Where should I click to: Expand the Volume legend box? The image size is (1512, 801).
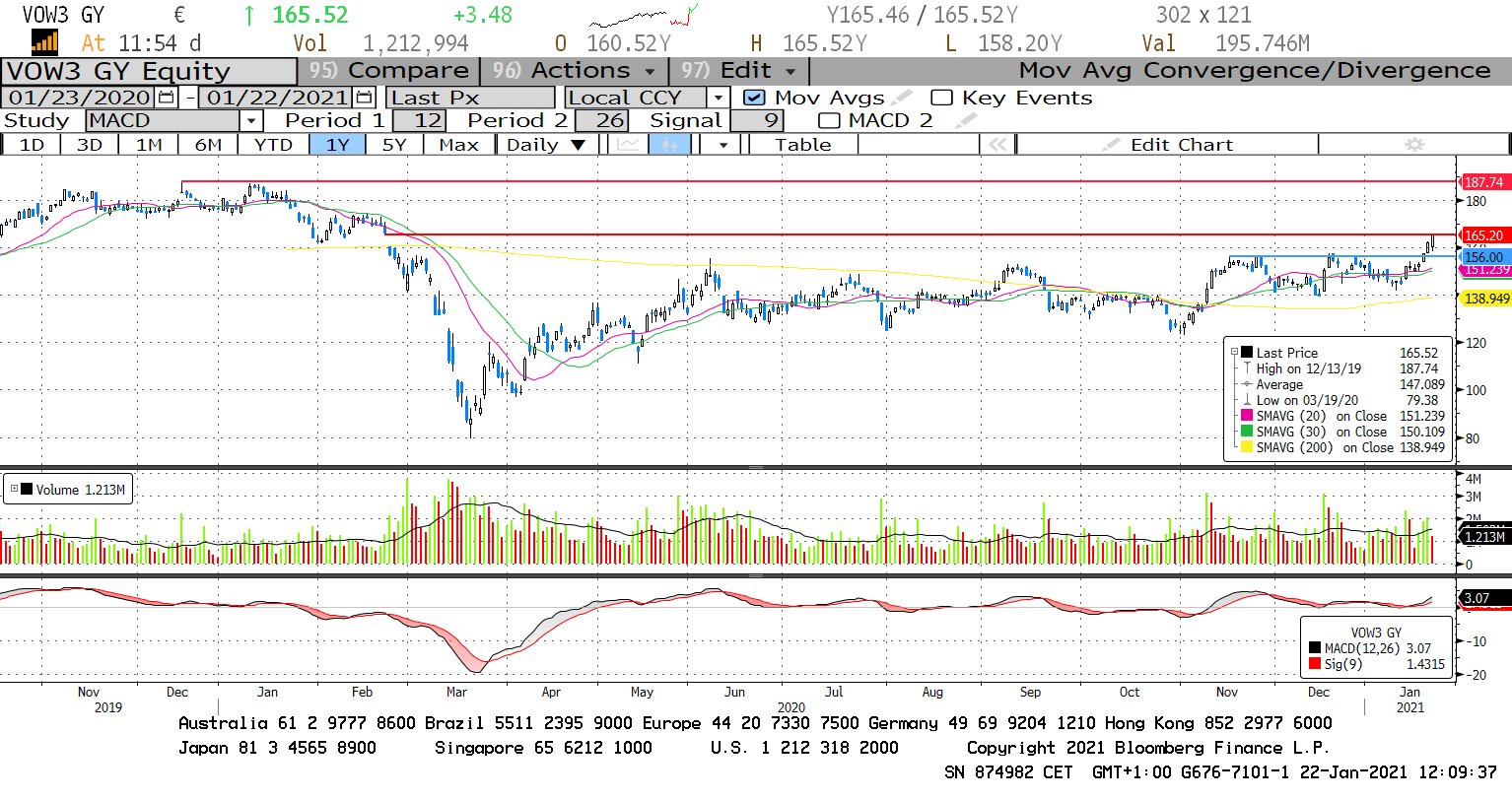click(14, 489)
